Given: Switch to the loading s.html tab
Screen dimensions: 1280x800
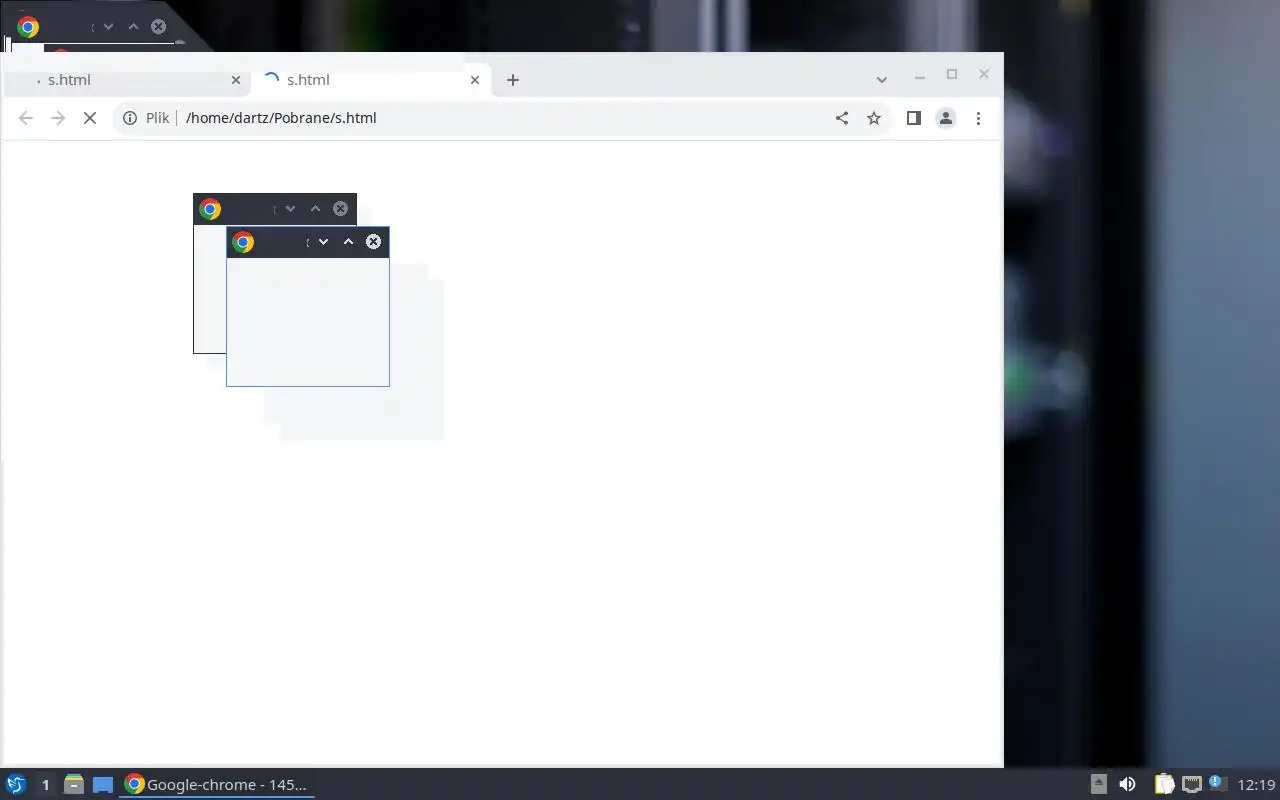Looking at the screenshot, I should (370, 80).
